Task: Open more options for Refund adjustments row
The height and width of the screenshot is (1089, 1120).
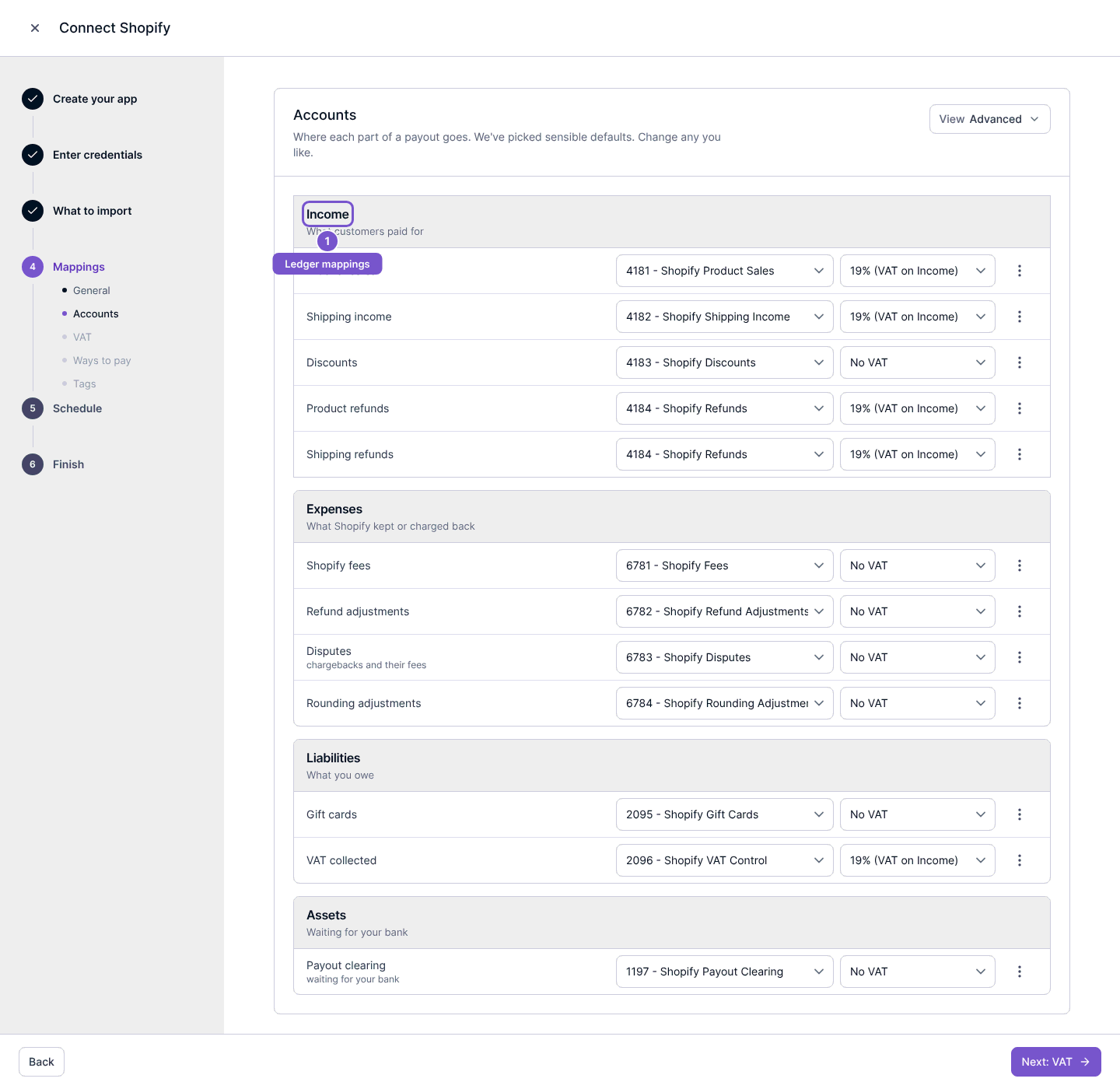Action: [1020, 611]
